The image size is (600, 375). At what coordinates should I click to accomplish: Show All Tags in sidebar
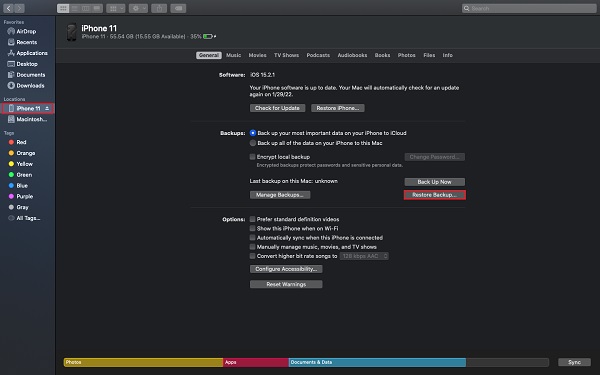28,218
